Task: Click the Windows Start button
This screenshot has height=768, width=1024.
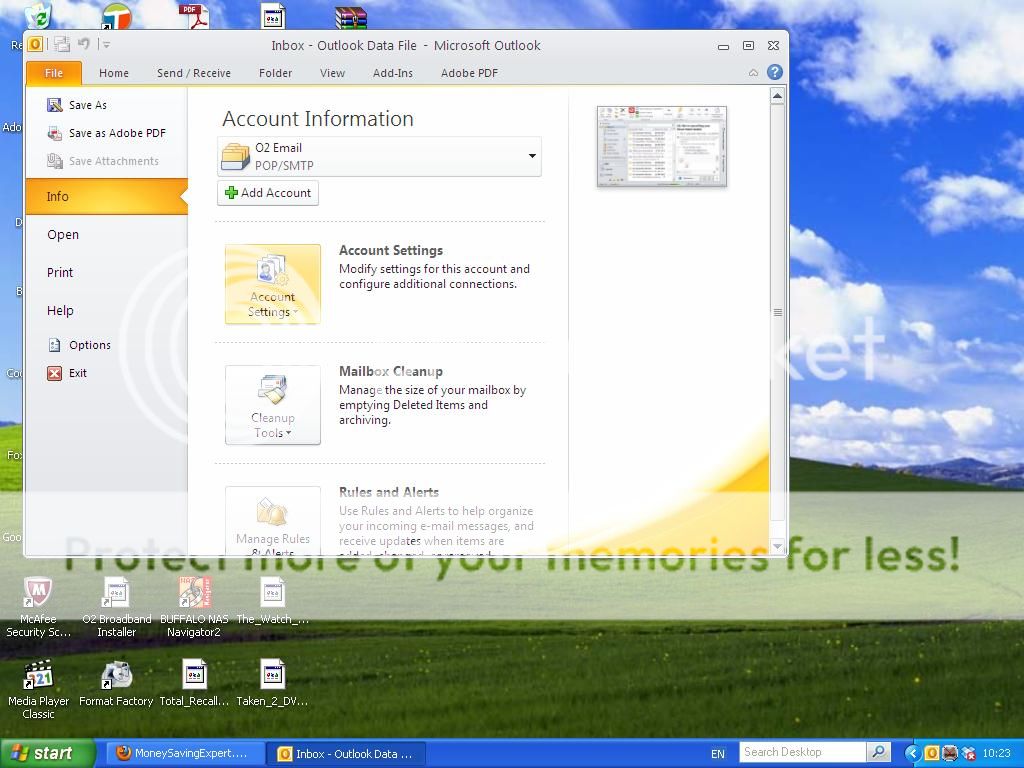Action: pos(47,753)
